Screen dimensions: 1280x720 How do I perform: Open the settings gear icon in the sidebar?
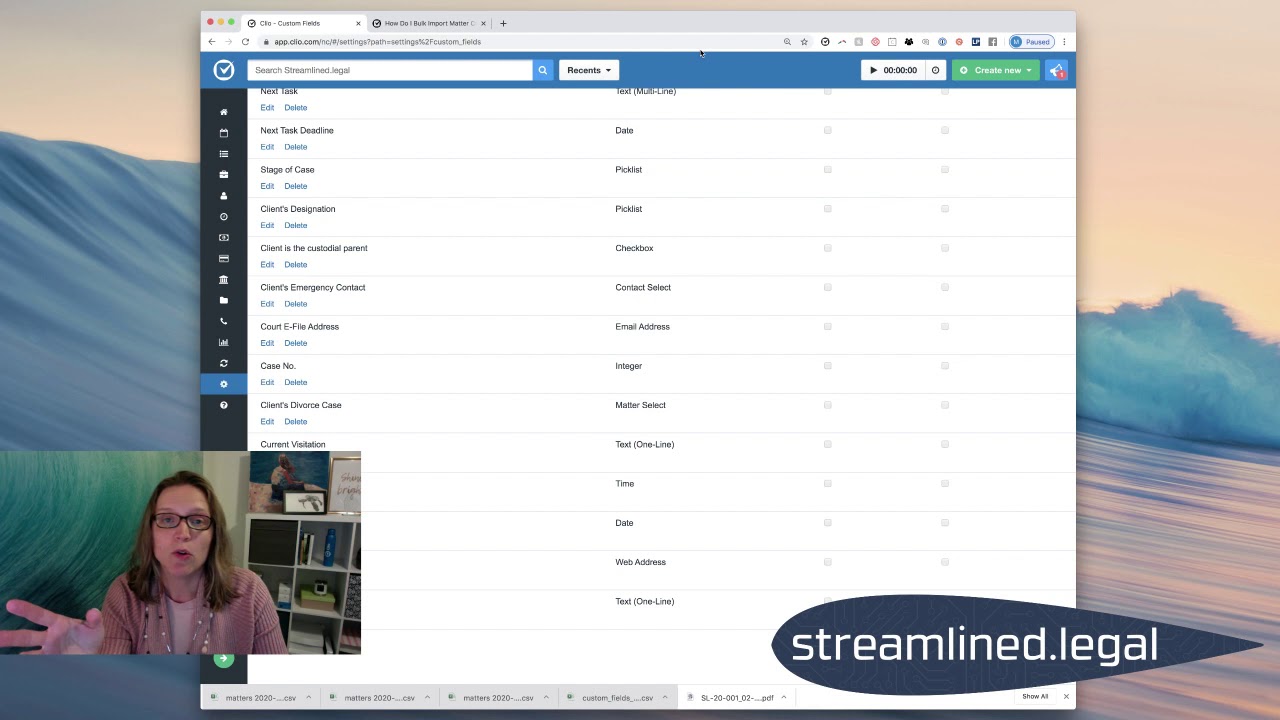(224, 384)
